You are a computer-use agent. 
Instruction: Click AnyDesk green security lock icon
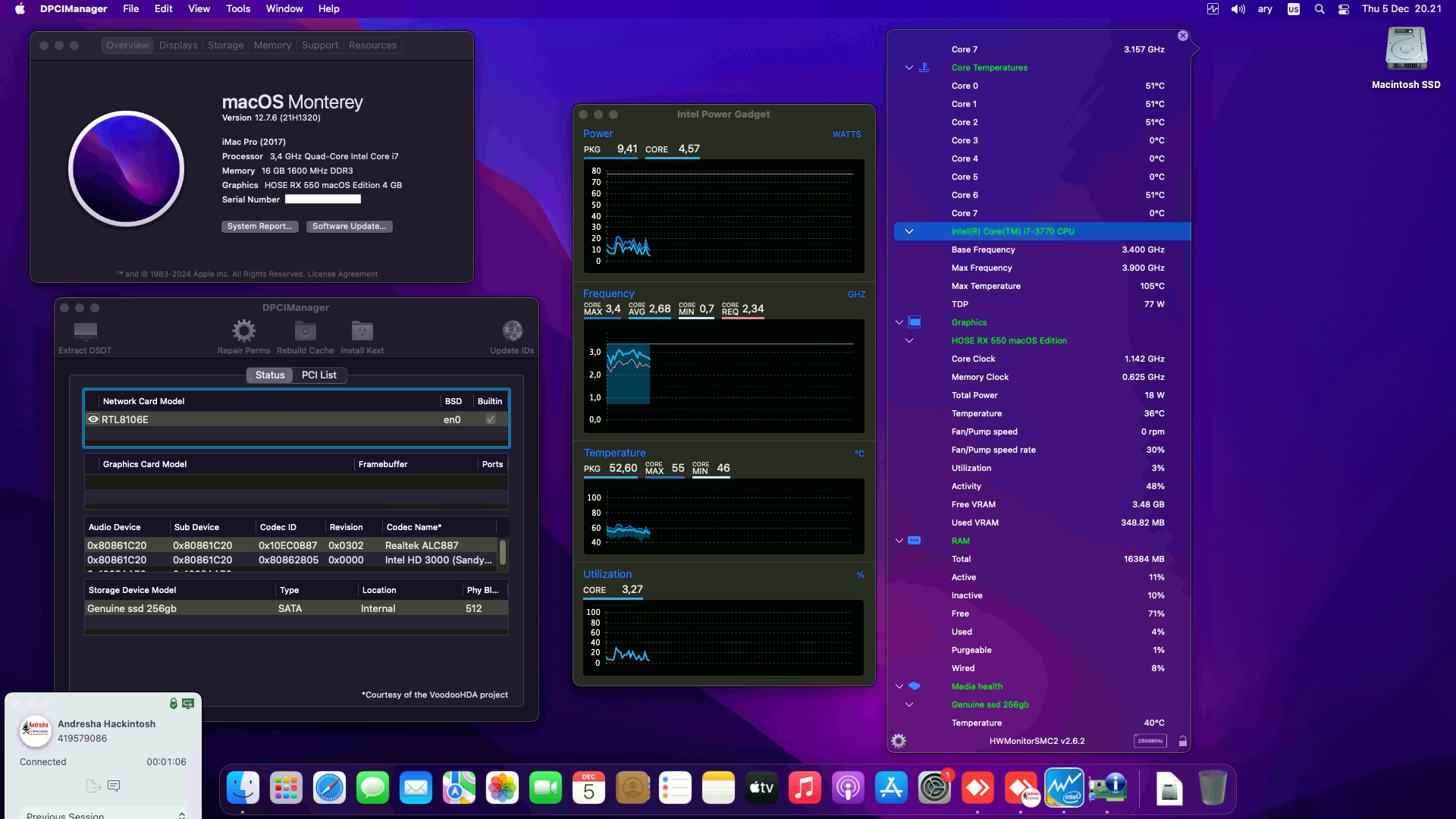tap(174, 704)
